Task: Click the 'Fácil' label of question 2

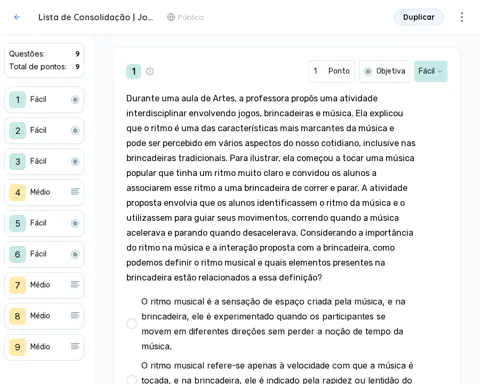Action: pyautogui.click(x=38, y=130)
